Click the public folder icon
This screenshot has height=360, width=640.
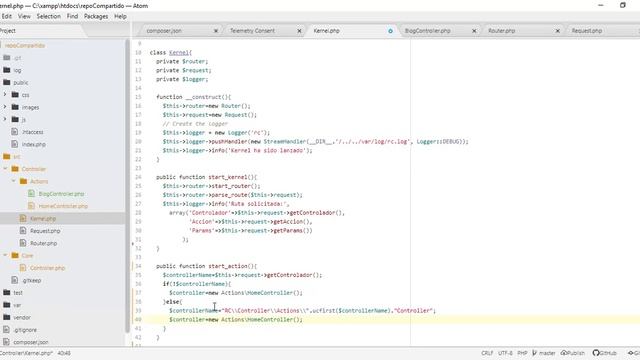(x=7, y=82)
